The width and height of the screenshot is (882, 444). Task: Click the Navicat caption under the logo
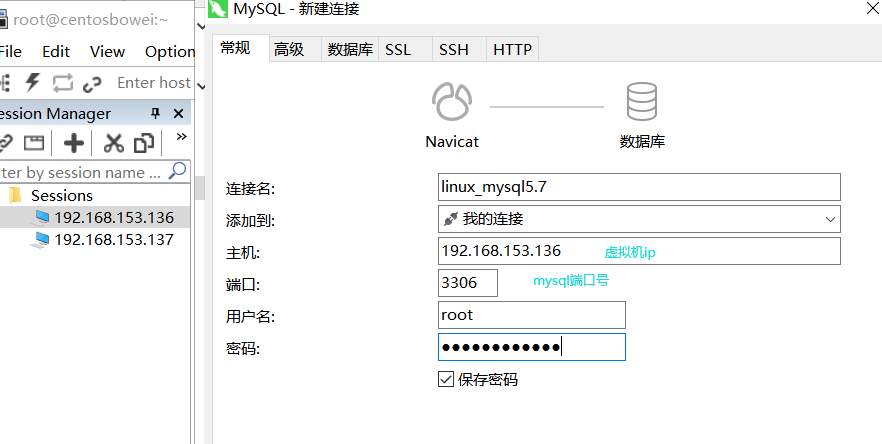pyautogui.click(x=452, y=141)
